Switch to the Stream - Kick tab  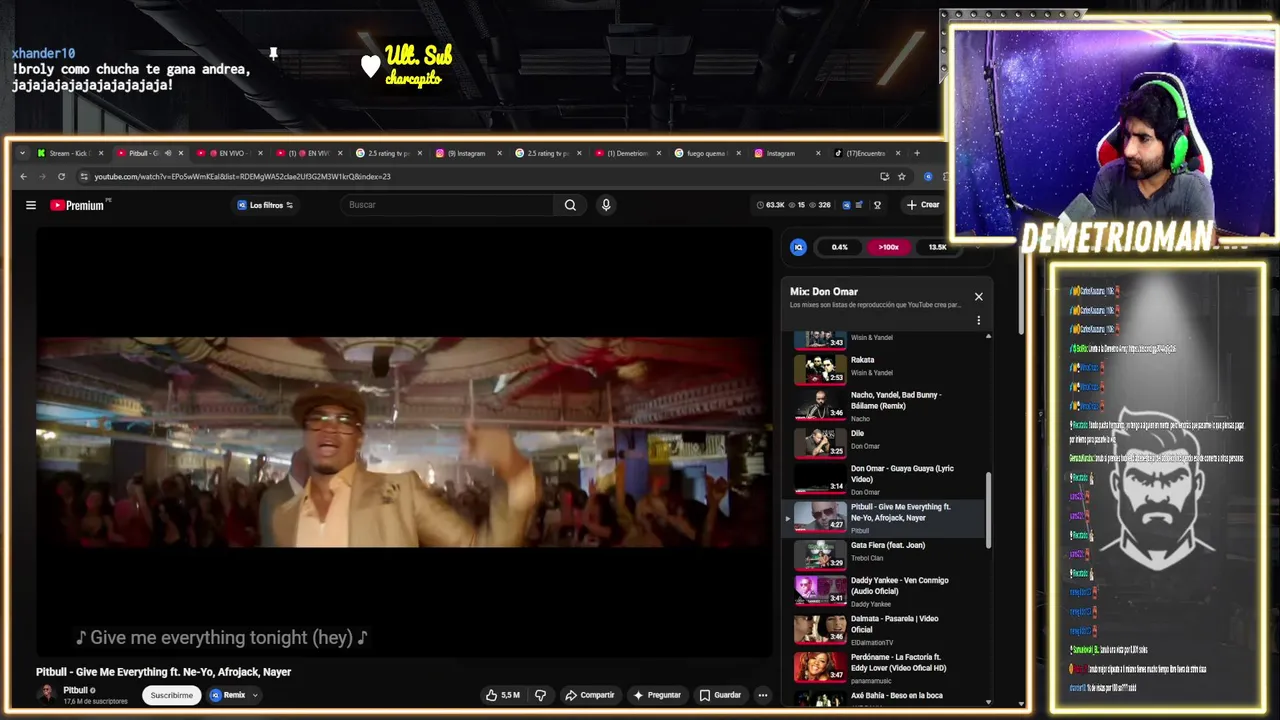click(68, 153)
